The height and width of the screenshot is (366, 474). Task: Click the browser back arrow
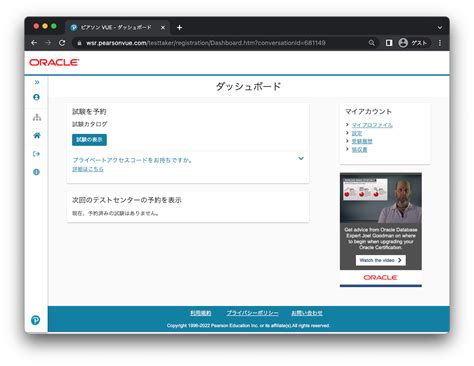(34, 43)
